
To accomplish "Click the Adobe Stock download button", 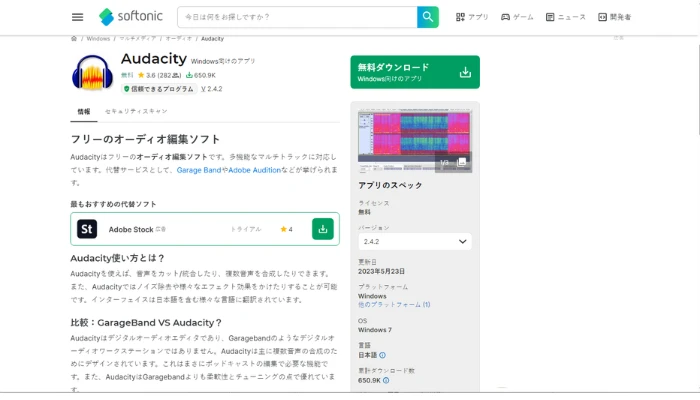I will pos(323,229).
